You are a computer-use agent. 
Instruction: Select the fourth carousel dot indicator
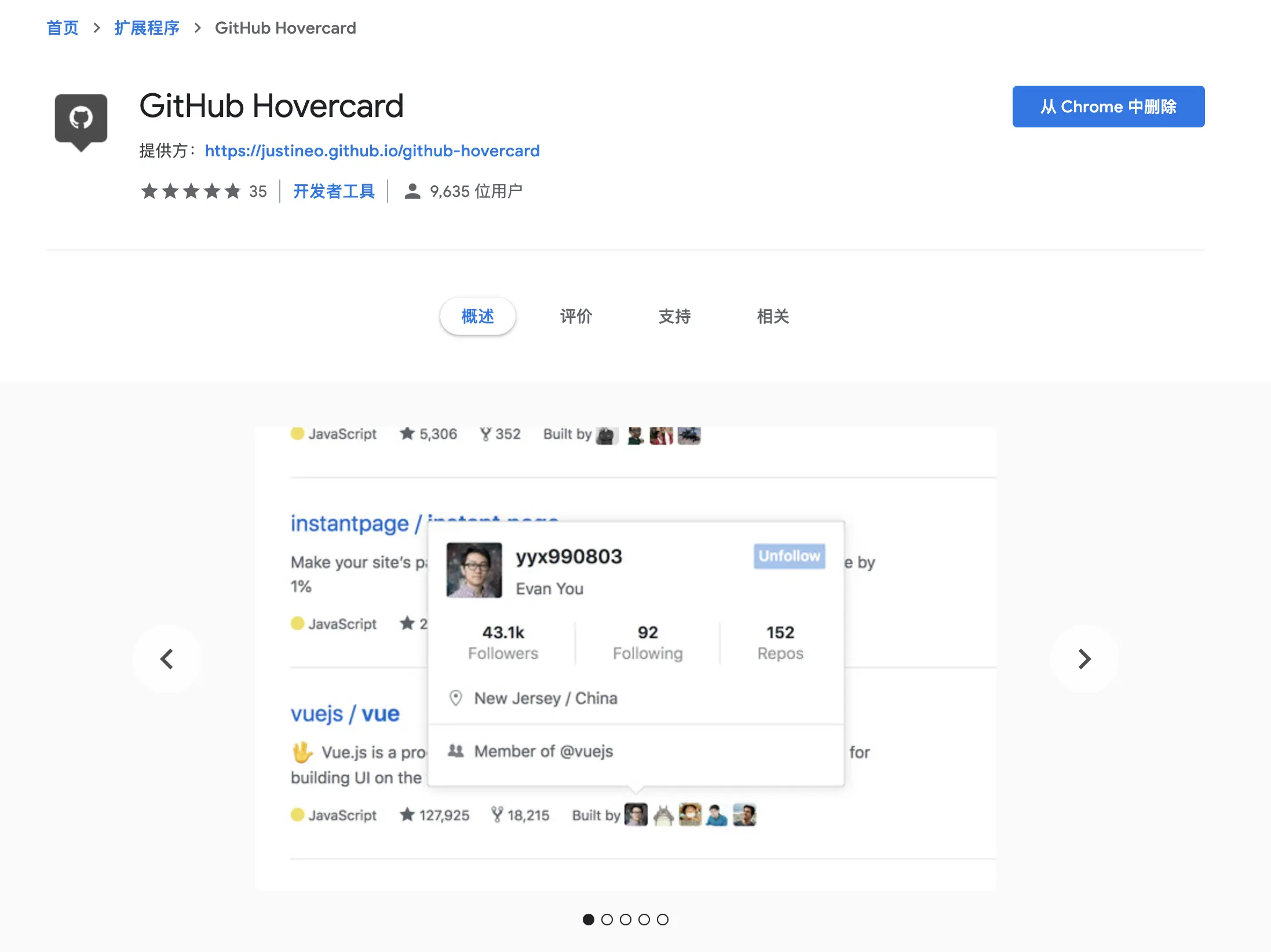(644, 920)
